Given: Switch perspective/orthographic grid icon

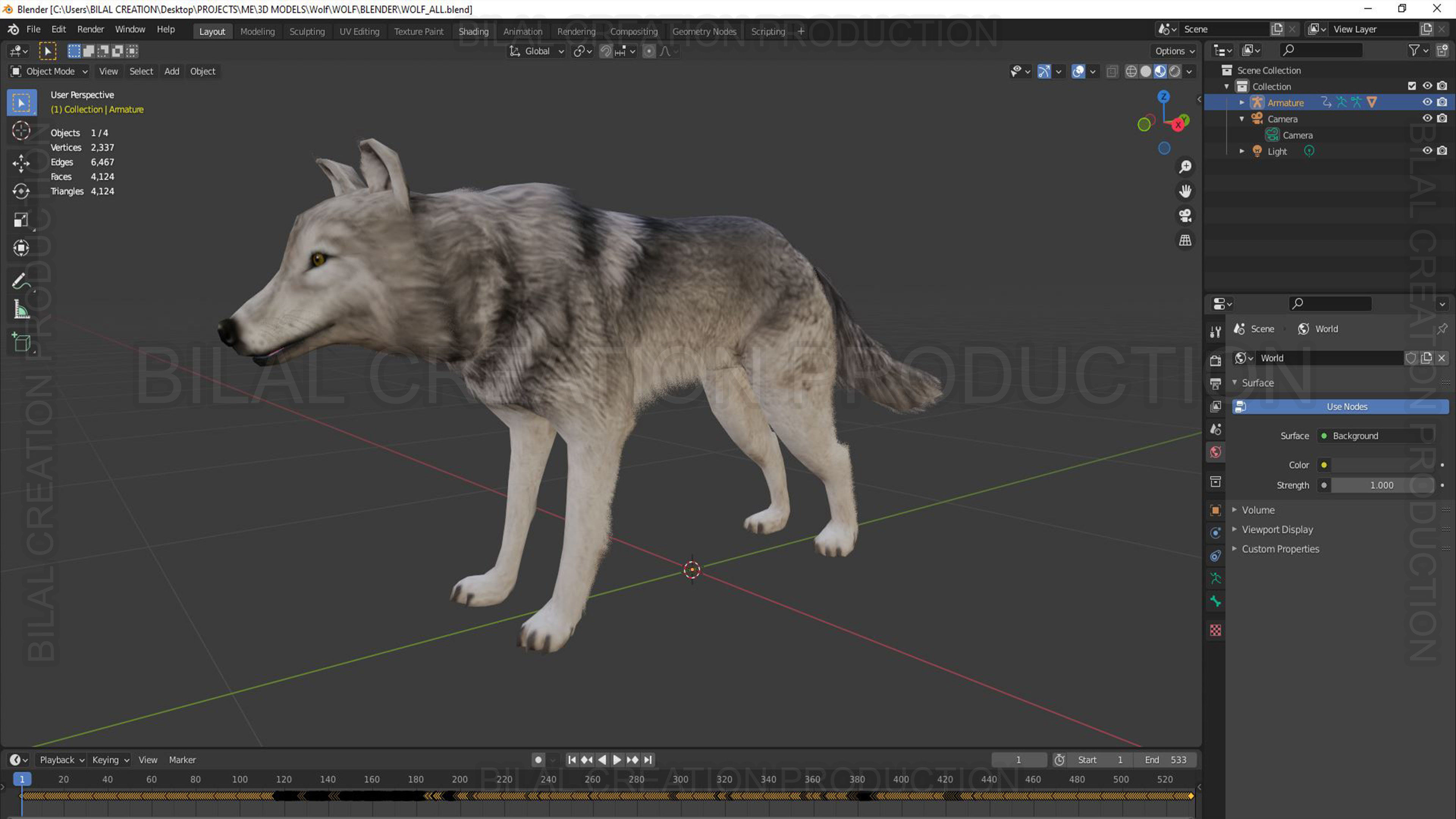Looking at the screenshot, I should tap(1185, 240).
